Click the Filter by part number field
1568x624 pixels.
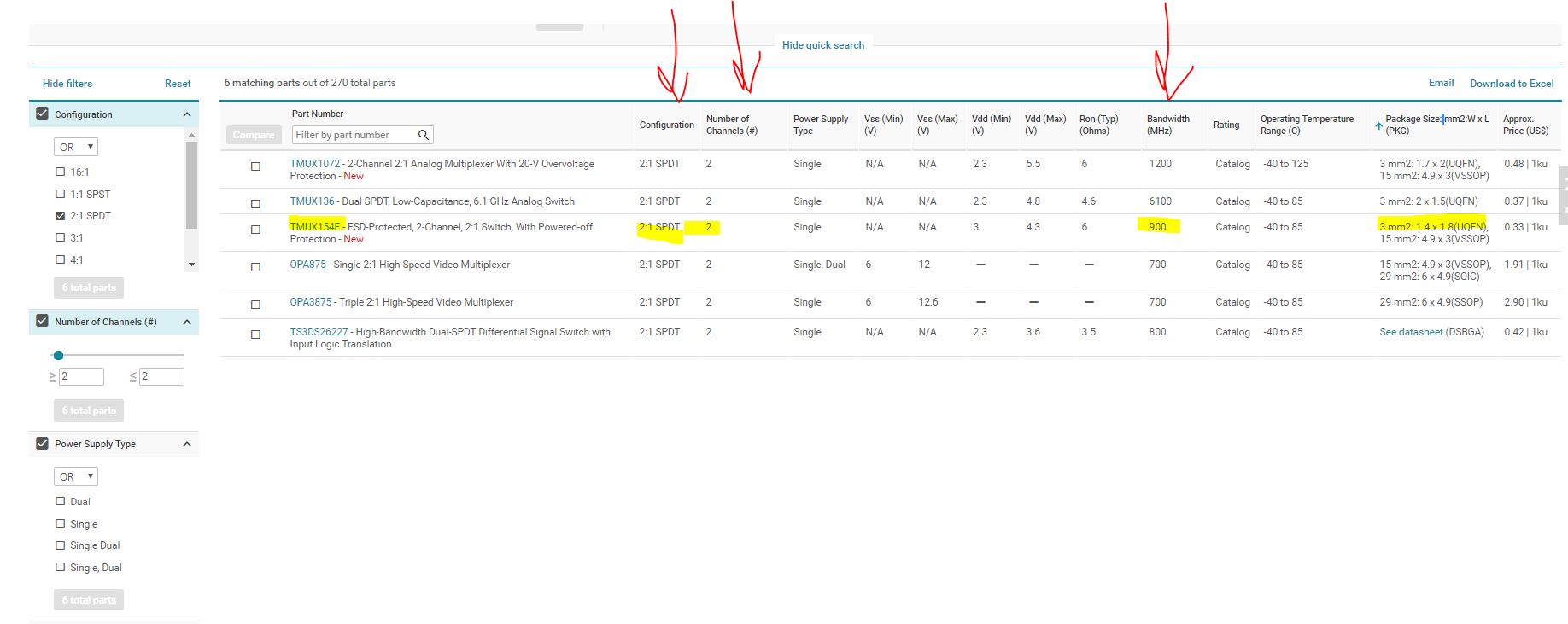click(354, 135)
